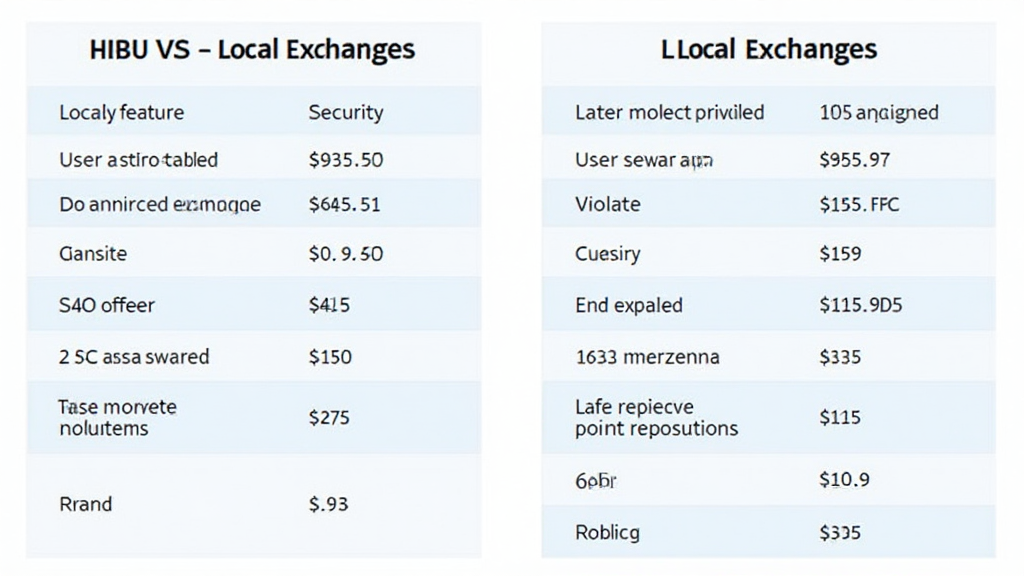
Task: Select the "Tase morvete noluitems" row label
Action: 117,418
